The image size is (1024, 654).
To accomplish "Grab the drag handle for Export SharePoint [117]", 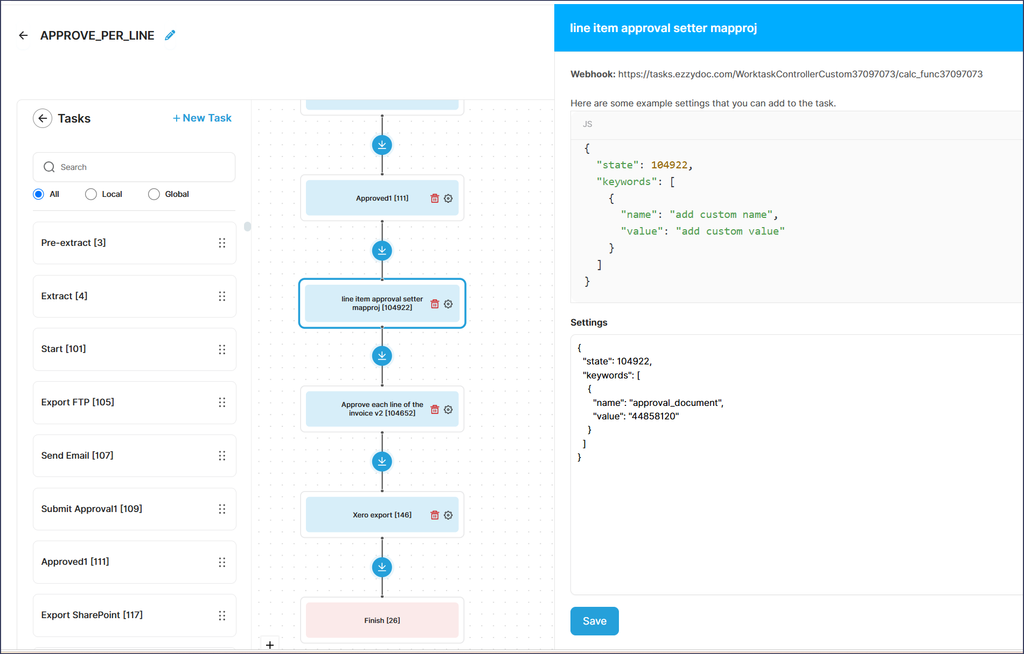I will (x=222, y=615).
